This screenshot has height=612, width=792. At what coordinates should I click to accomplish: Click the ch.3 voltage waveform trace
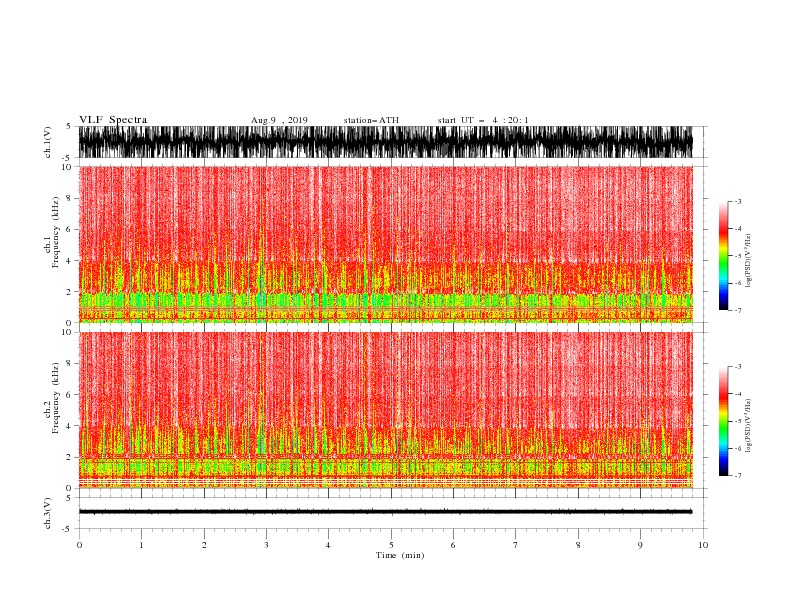[x=385, y=512]
